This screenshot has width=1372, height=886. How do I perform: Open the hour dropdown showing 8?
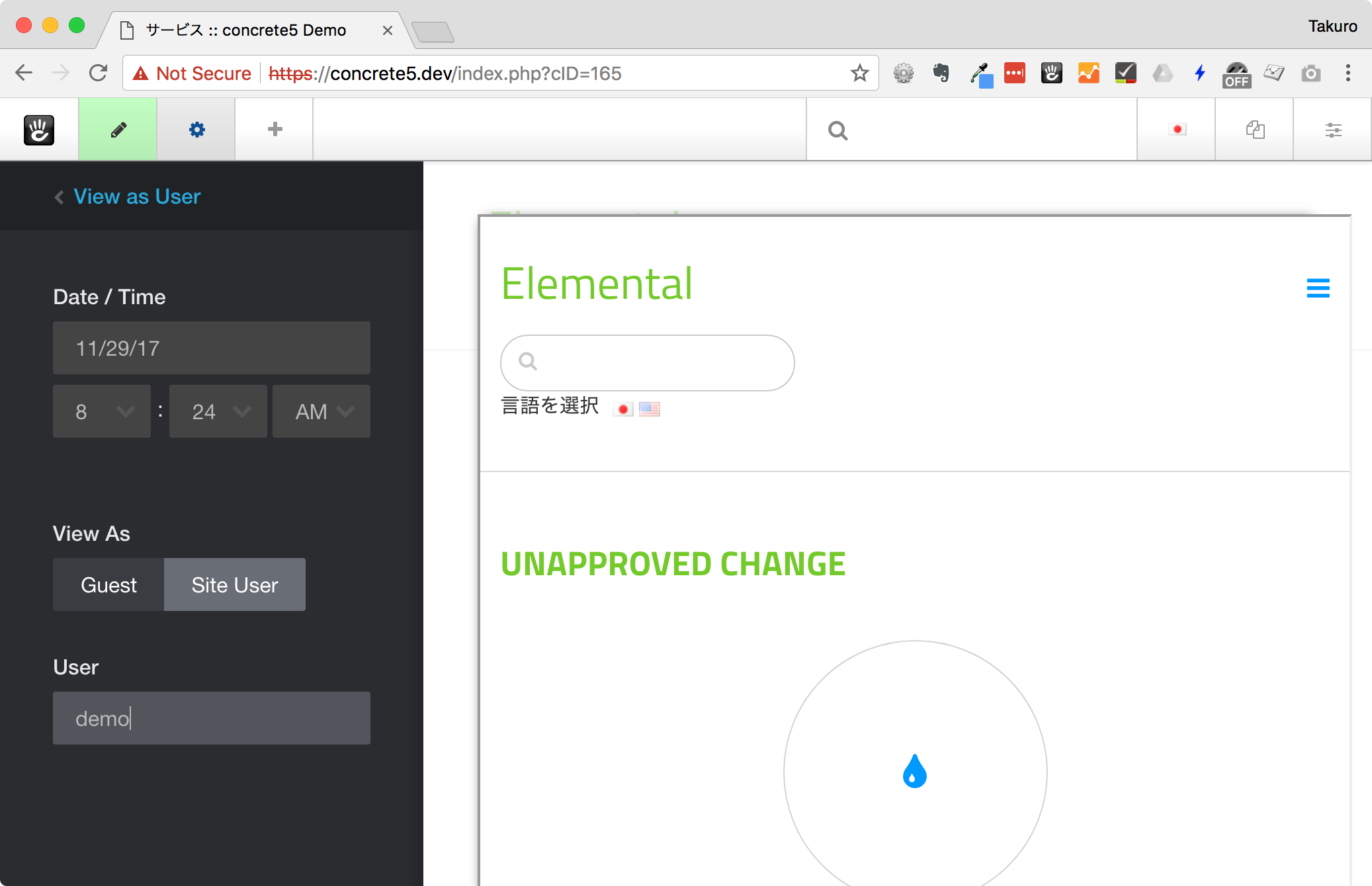[x=101, y=411]
